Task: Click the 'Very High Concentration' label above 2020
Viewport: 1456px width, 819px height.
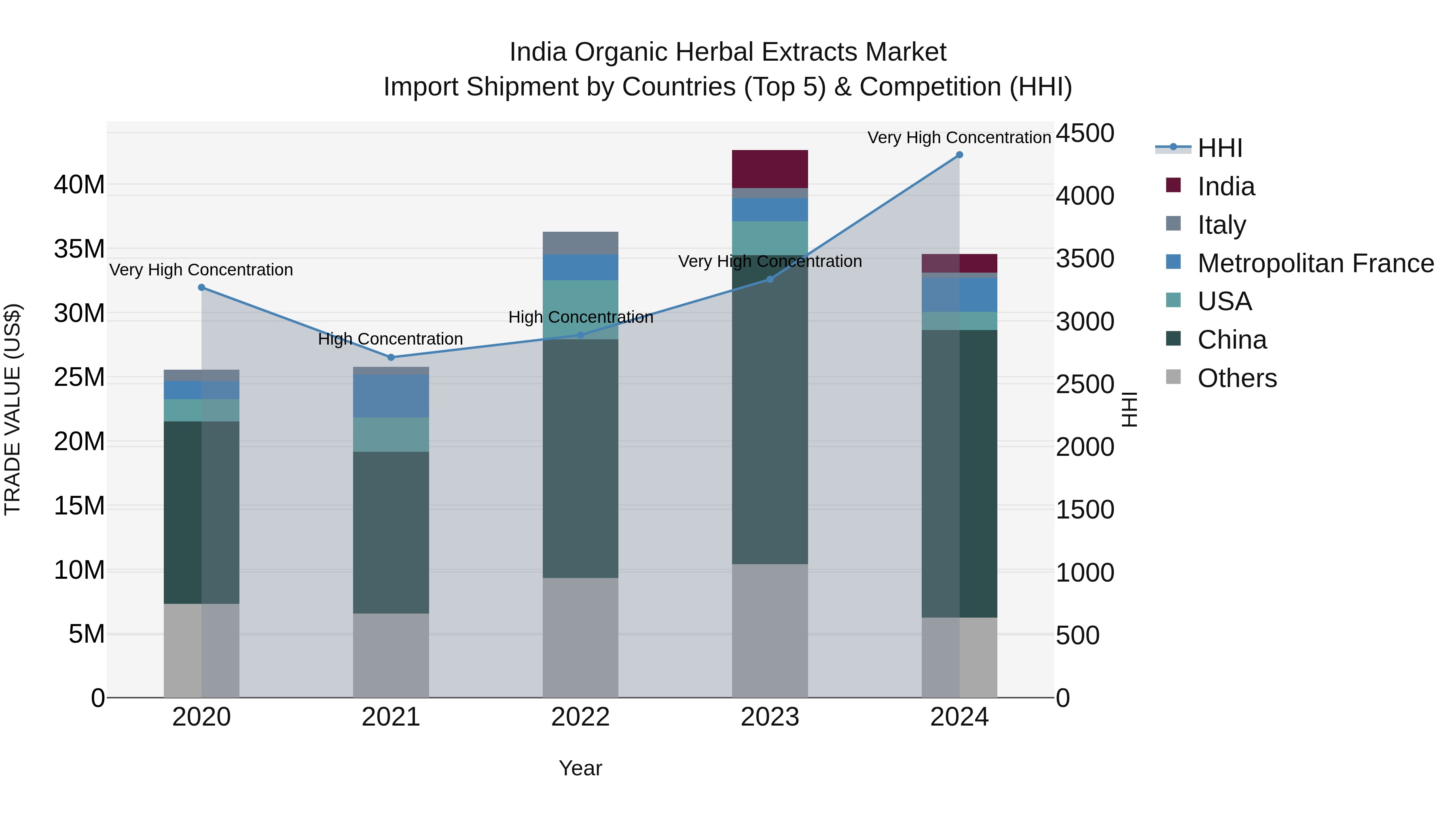Action: [201, 270]
